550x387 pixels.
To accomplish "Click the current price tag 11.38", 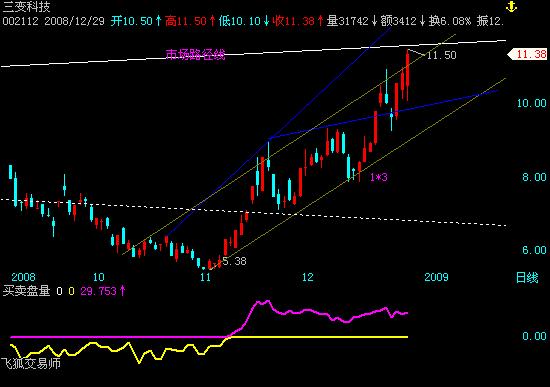I will (x=528, y=54).
